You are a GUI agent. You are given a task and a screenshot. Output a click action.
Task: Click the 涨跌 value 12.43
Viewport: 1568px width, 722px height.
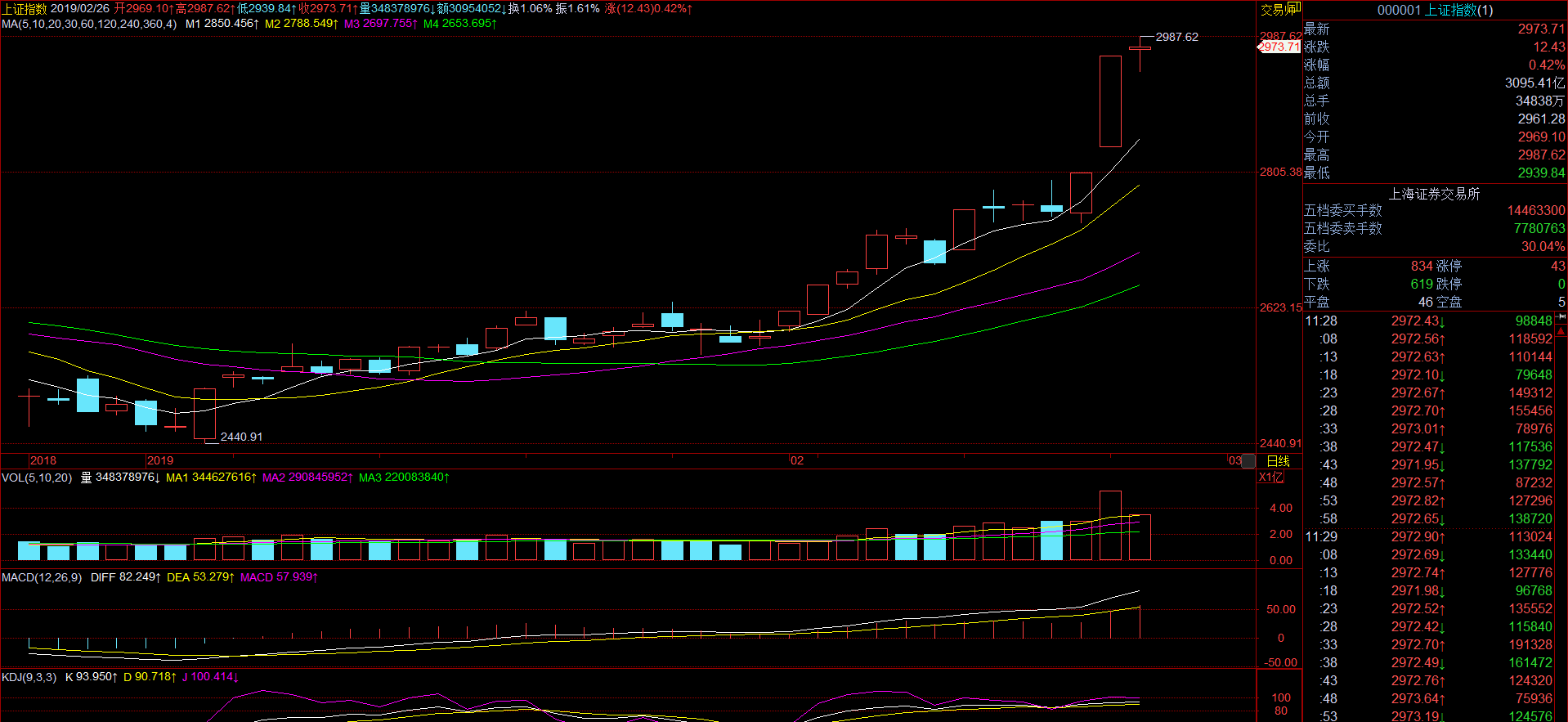pos(1549,47)
